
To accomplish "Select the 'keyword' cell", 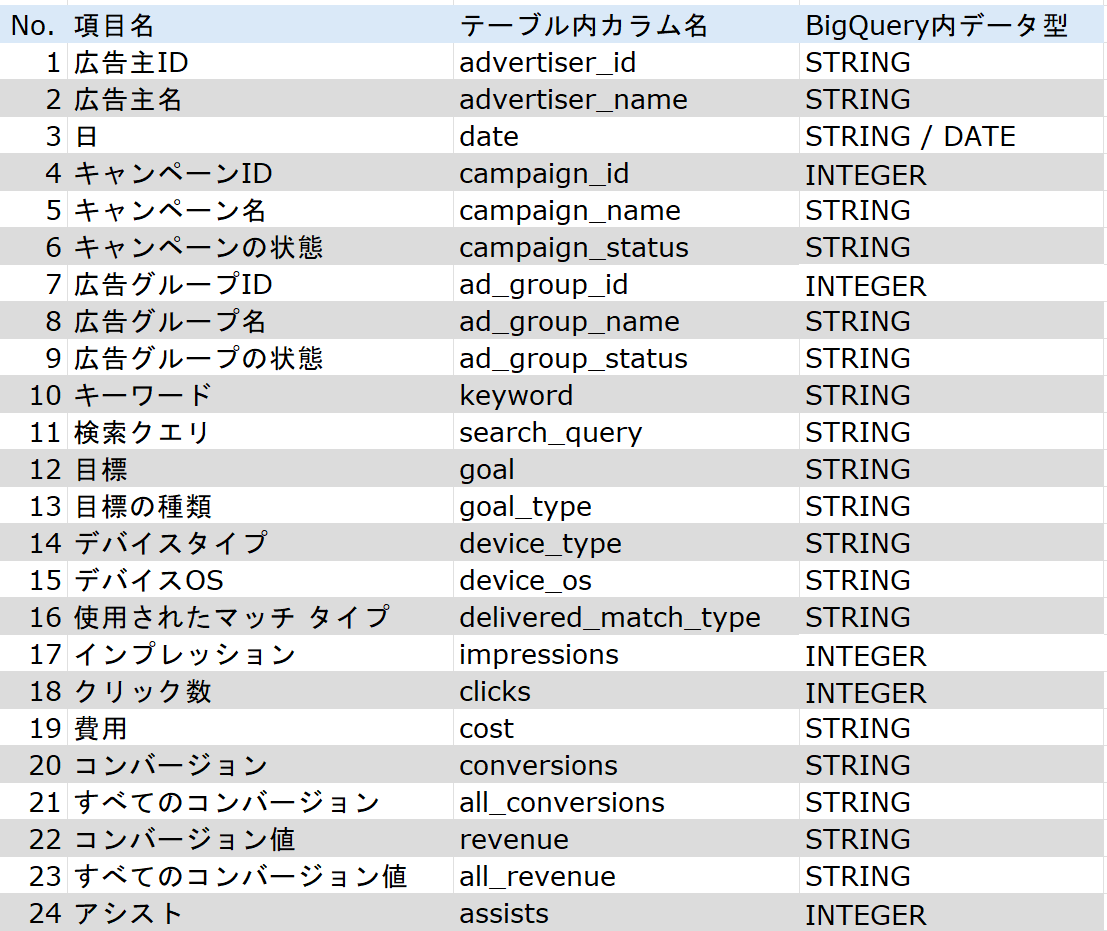I will pyautogui.click(x=626, y=395).
